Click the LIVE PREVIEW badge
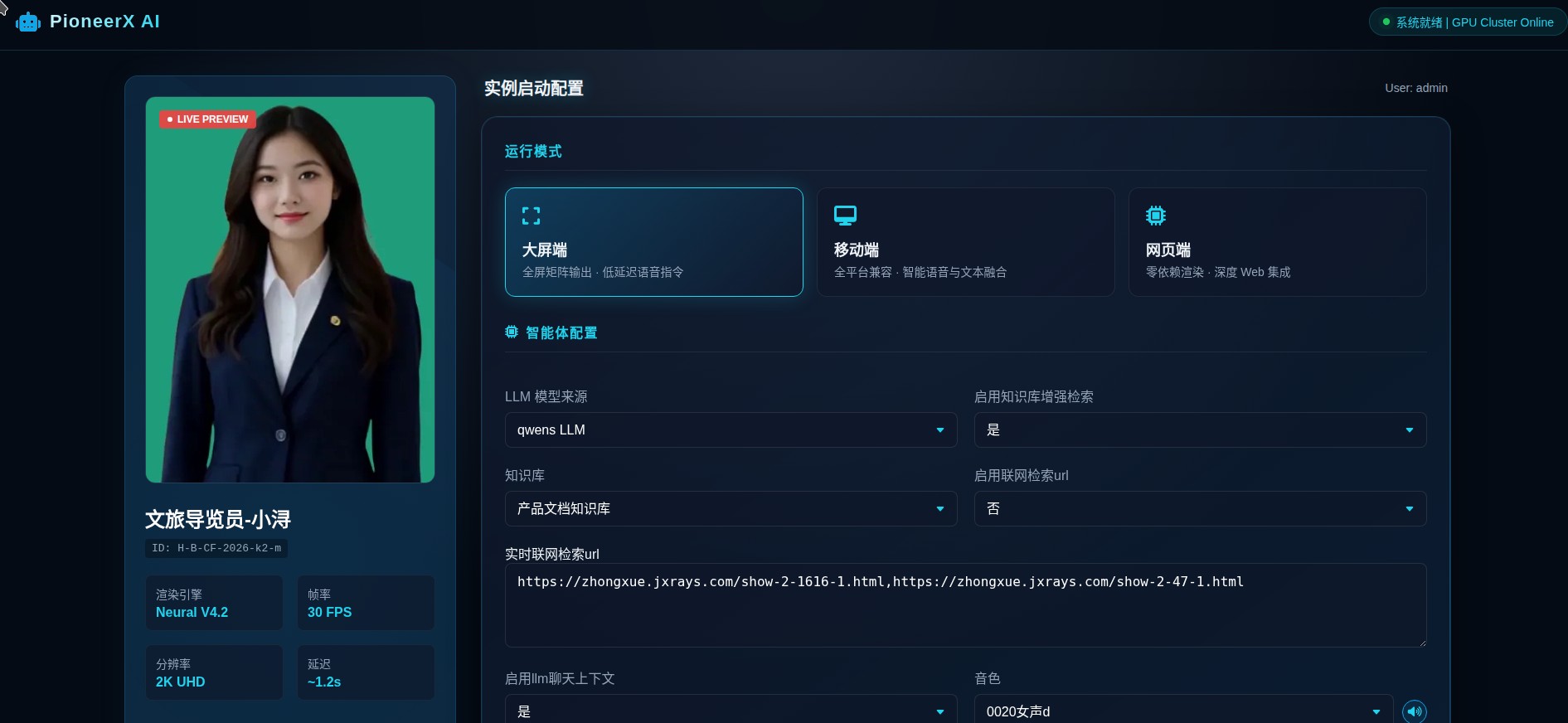 coord(207,119)
